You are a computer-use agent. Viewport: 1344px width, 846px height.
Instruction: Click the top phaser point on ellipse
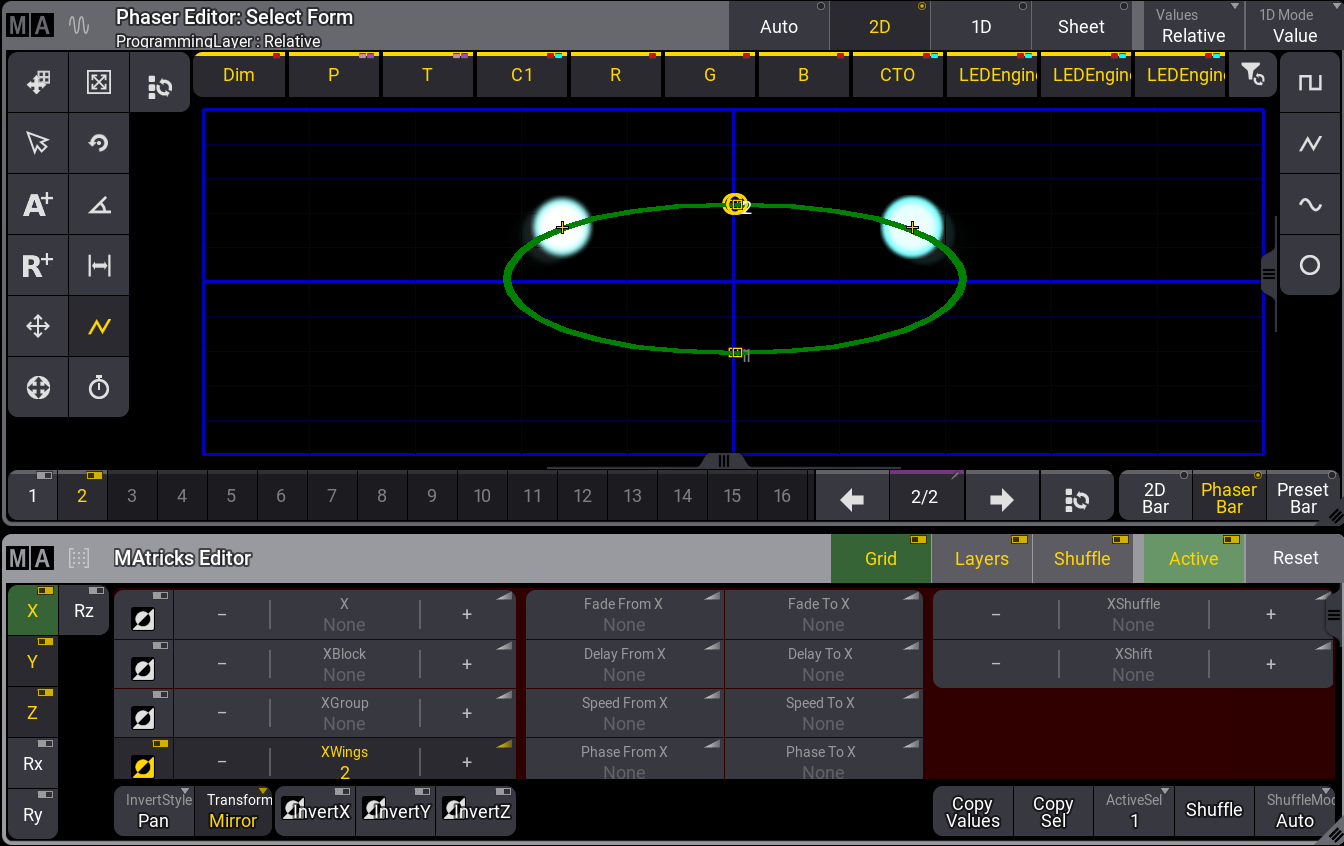point(735,204)
